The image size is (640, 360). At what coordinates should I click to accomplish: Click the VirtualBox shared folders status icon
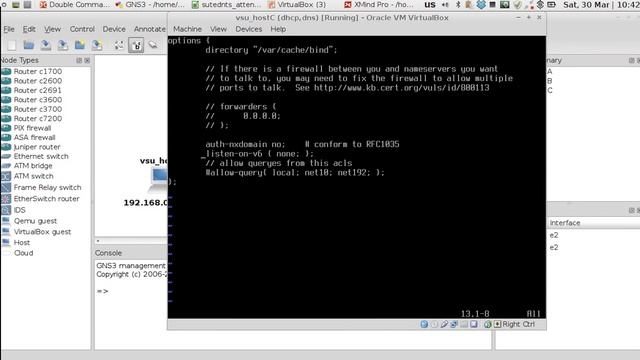(x=464, y=324)
